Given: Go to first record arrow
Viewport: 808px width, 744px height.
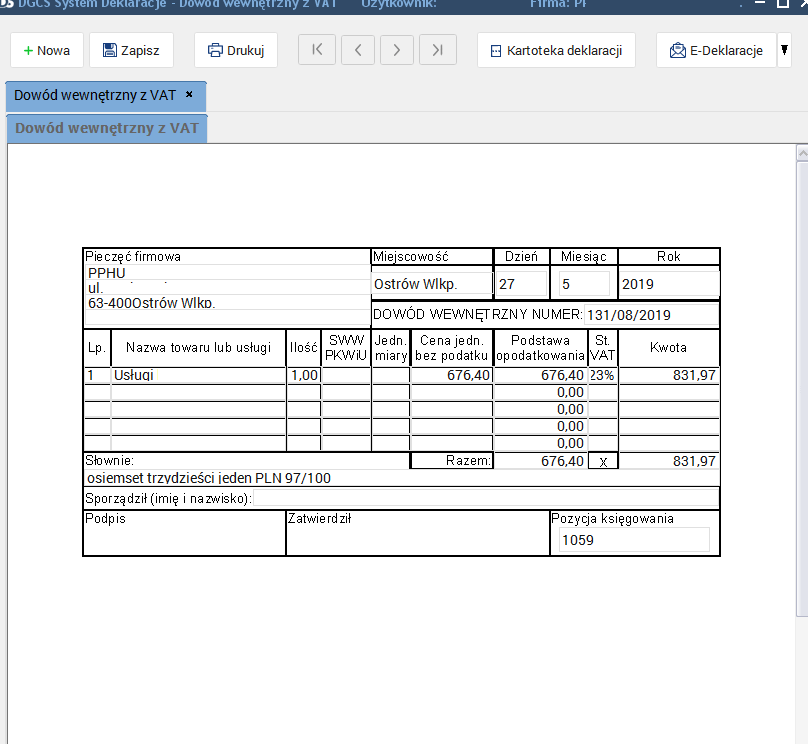Looking at the screenshot, I should (317, 50).
